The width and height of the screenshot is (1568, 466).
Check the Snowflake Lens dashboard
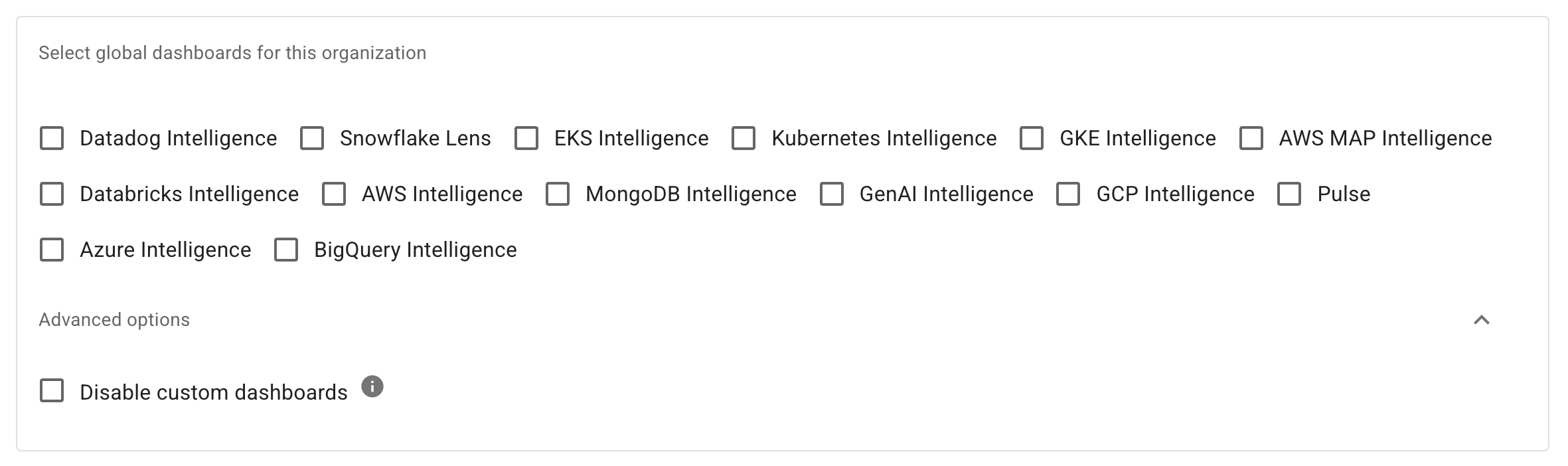click(312, 139)
